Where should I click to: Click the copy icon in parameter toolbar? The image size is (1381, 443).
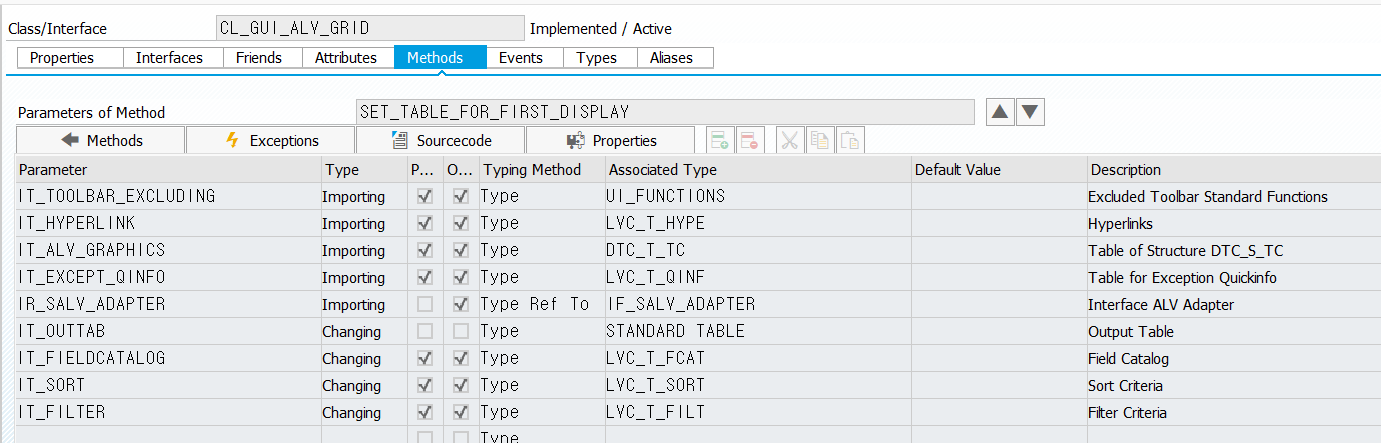coord(819,140)
